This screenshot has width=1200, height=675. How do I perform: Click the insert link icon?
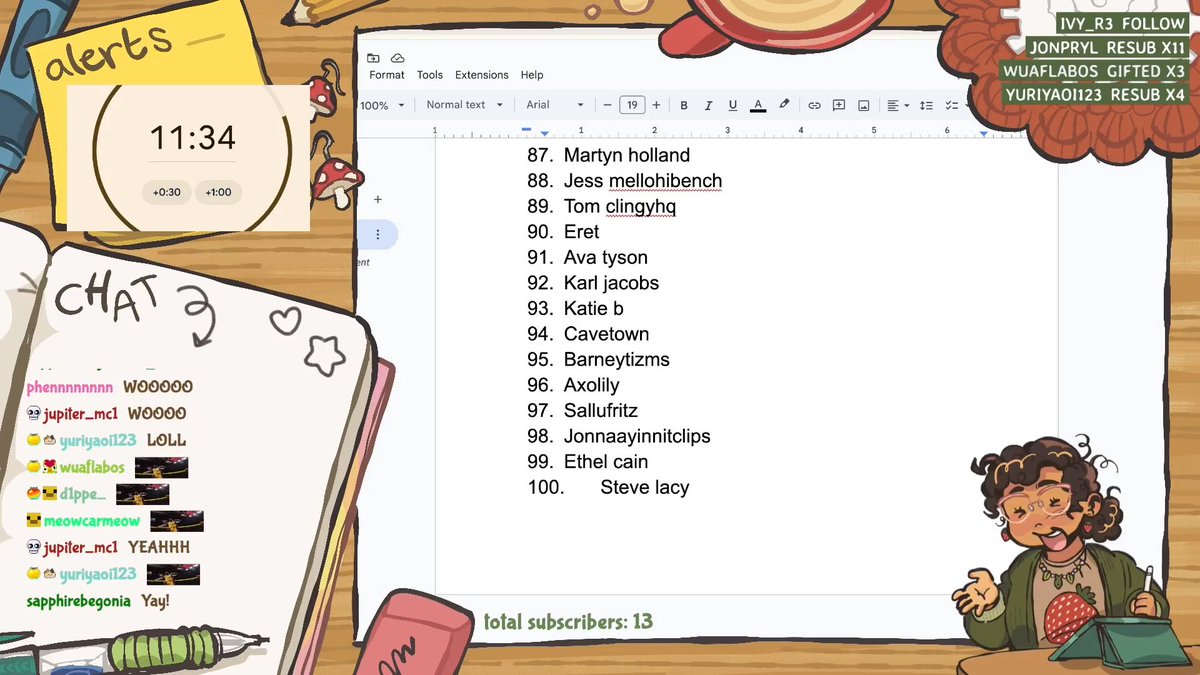(814, 105)
